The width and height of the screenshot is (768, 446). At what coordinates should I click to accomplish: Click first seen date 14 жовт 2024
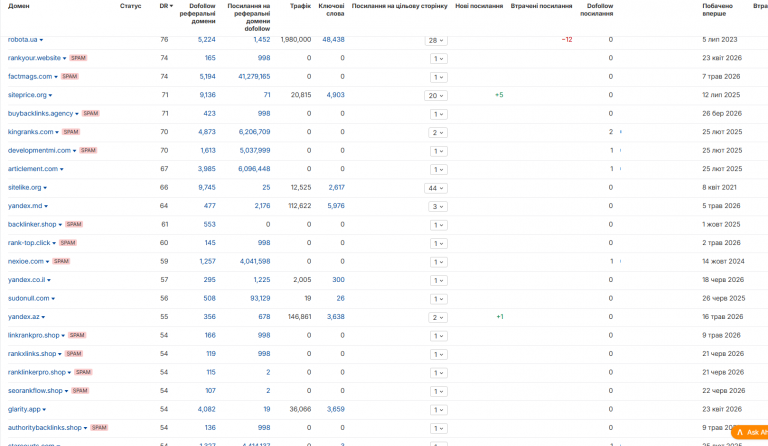[723, 261]
